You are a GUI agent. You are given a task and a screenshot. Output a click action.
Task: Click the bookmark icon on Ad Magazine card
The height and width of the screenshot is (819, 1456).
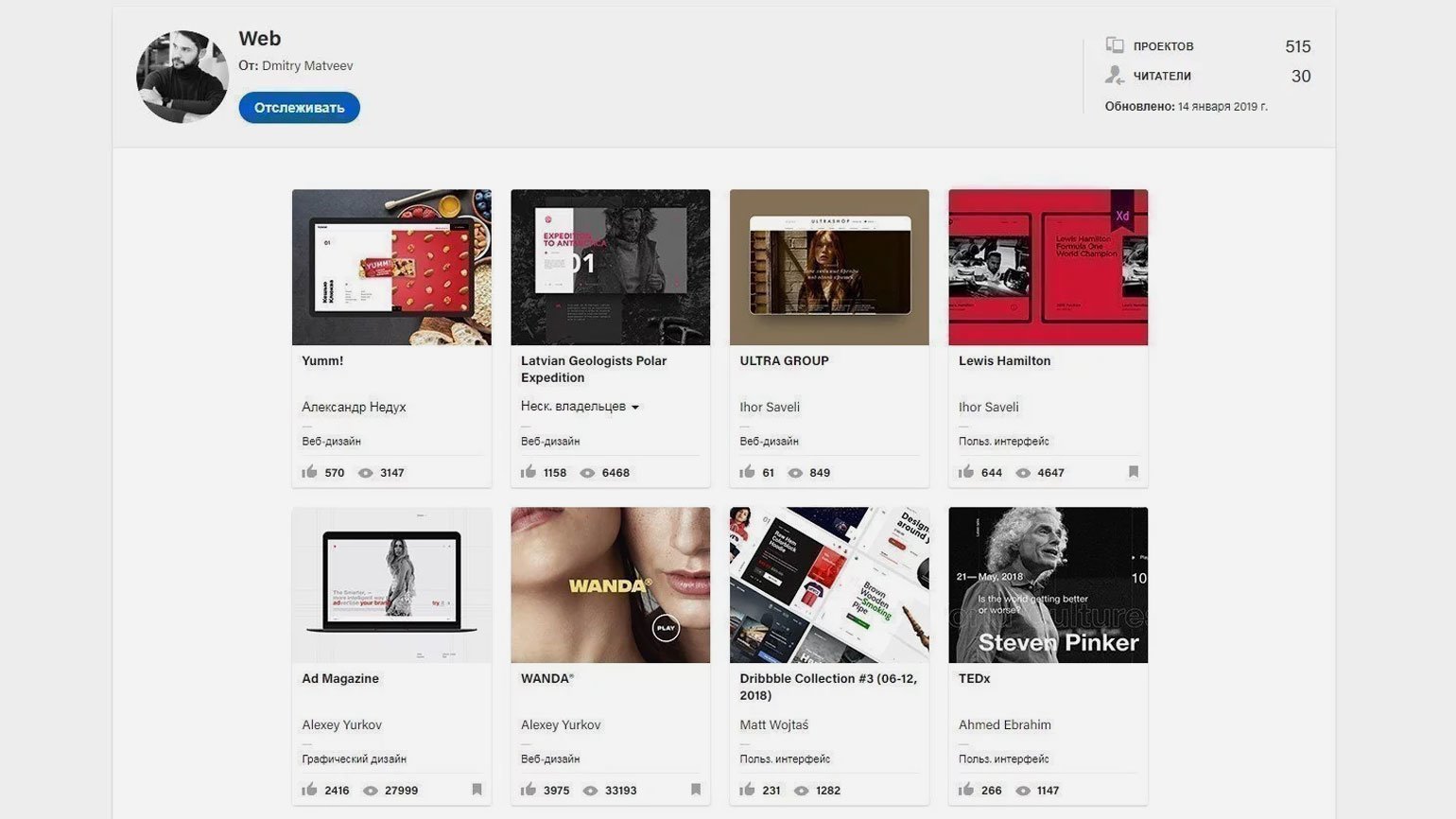pyautogui.click(x=477, y=789)
